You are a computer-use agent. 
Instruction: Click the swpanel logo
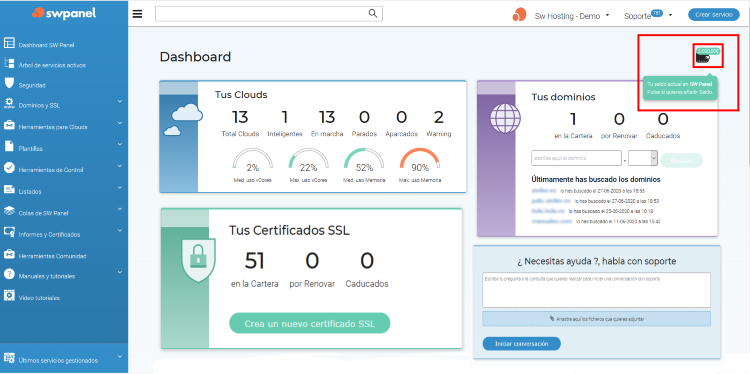64,13
